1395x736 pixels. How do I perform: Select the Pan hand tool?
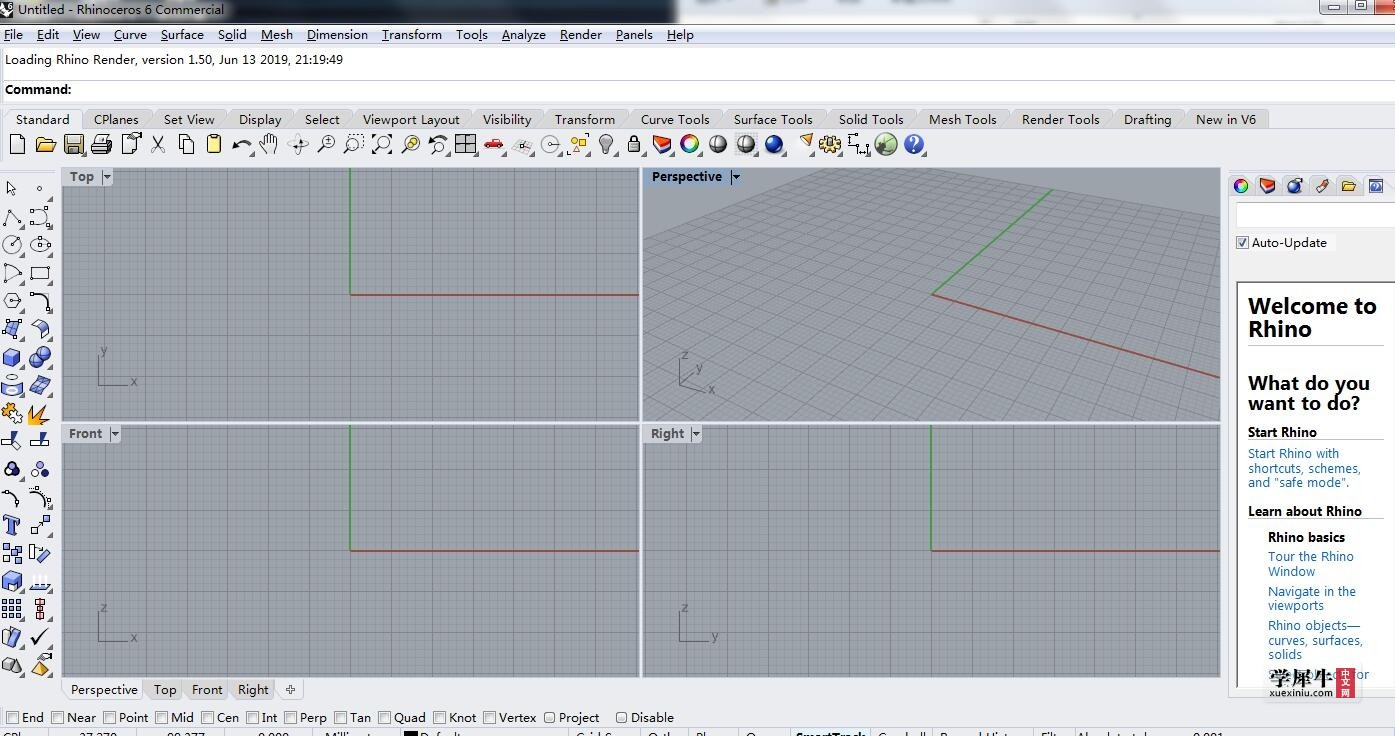(x=268, y=145)
